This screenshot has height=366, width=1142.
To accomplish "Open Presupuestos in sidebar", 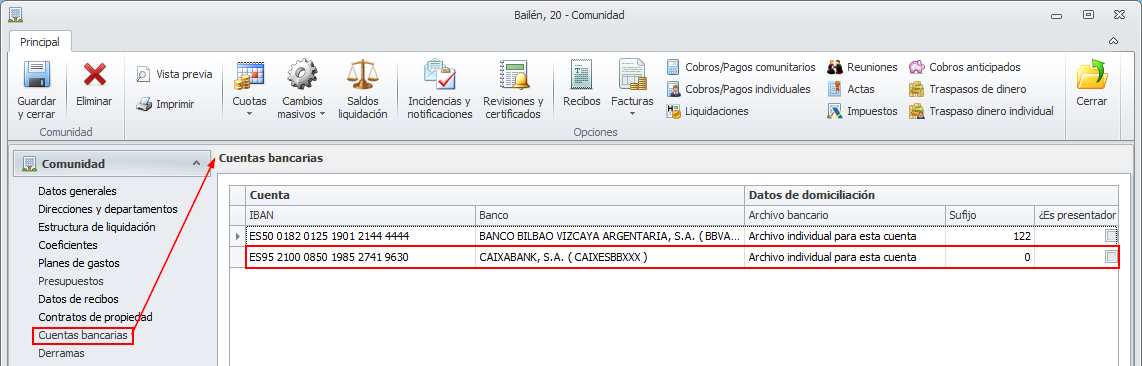I will (x=71, y=281).
